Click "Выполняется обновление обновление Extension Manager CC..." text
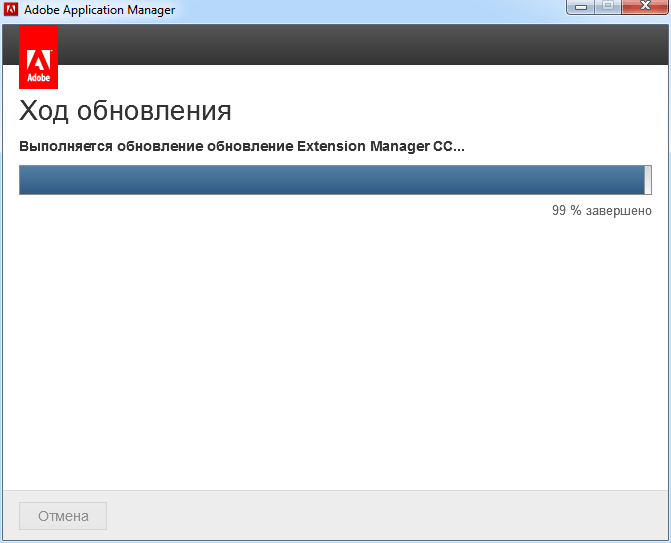Screen dimensions: 671x543 tap(242, 146)
